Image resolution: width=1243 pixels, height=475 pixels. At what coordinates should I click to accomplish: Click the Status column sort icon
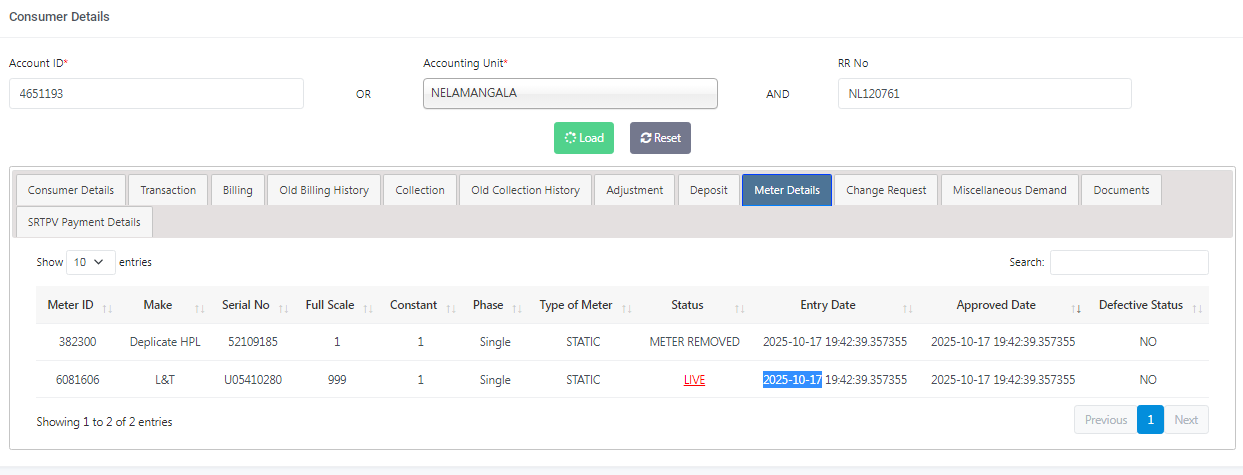739,306
